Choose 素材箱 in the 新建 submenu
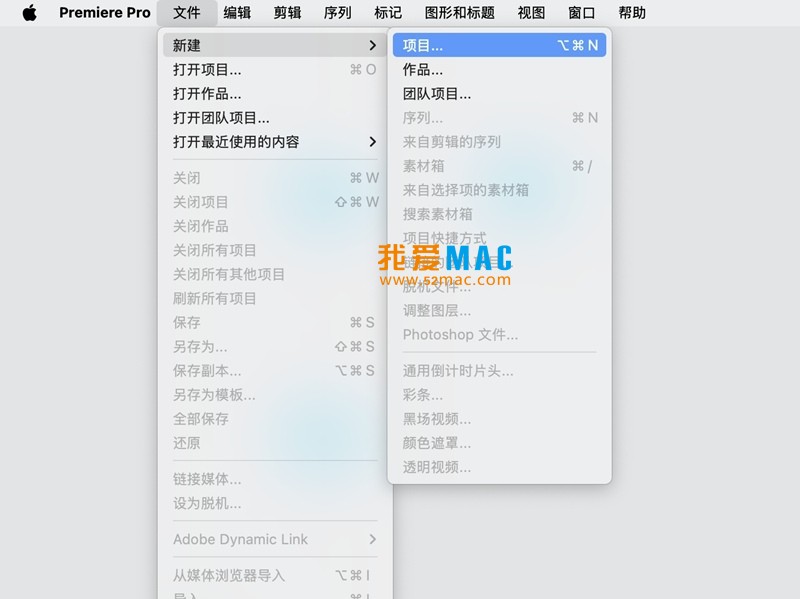Image resolution: width=800 pixels, height=599 pixels. click(499, 166)
